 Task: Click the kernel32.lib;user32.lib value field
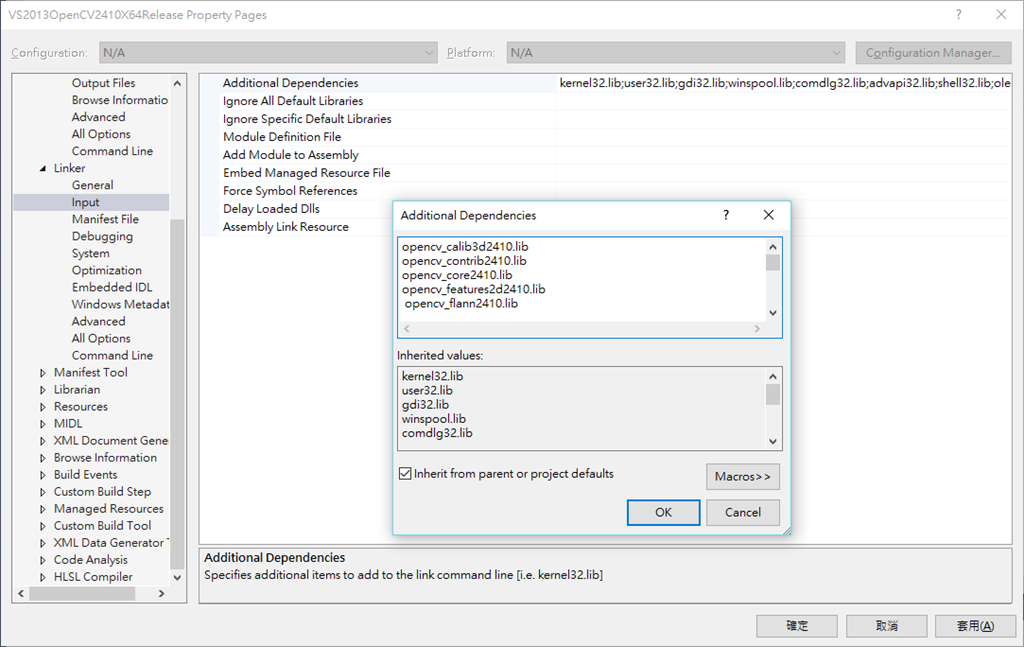784,83
